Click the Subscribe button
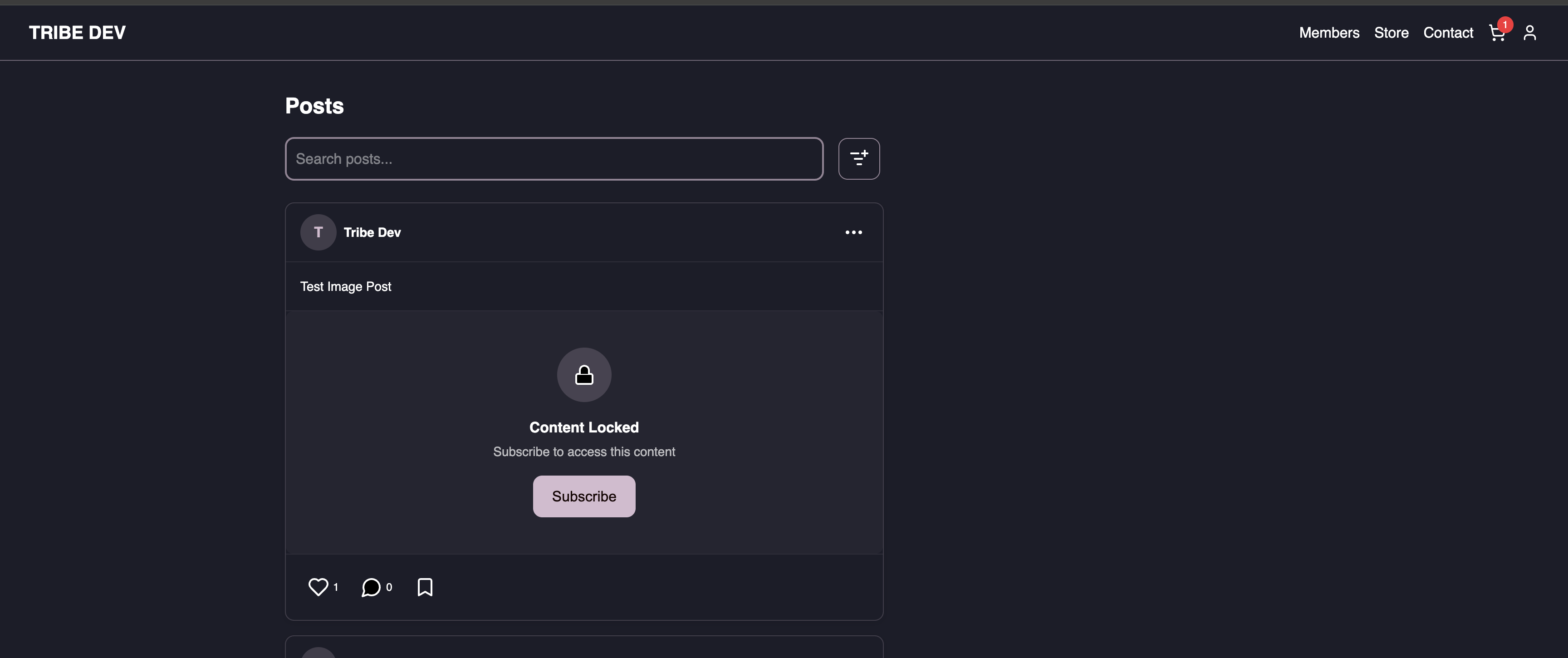The height and width of the screenshot is (658, 1568). [584, 496]
